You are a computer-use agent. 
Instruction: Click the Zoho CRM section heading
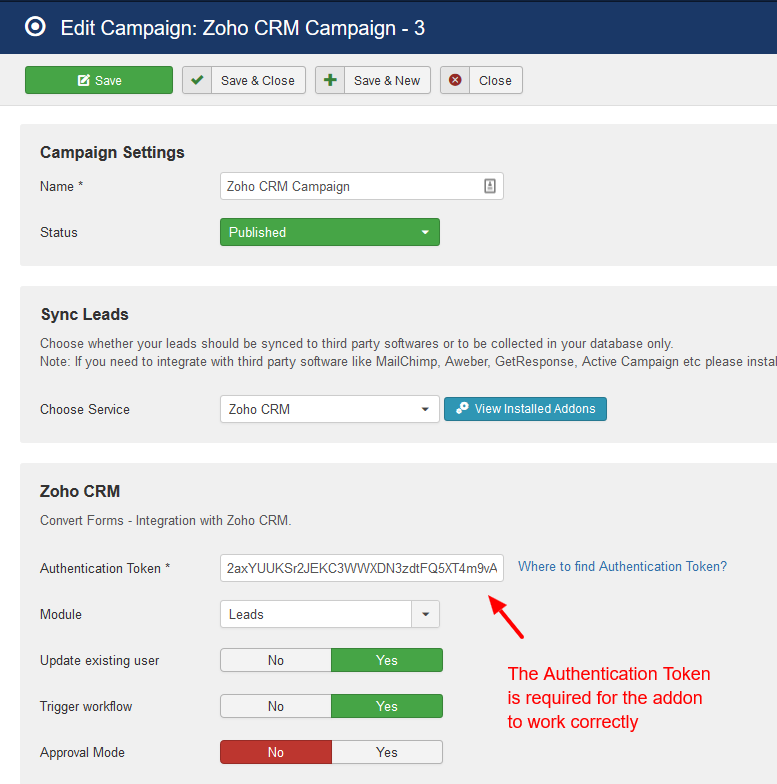(x=80, y=491)
